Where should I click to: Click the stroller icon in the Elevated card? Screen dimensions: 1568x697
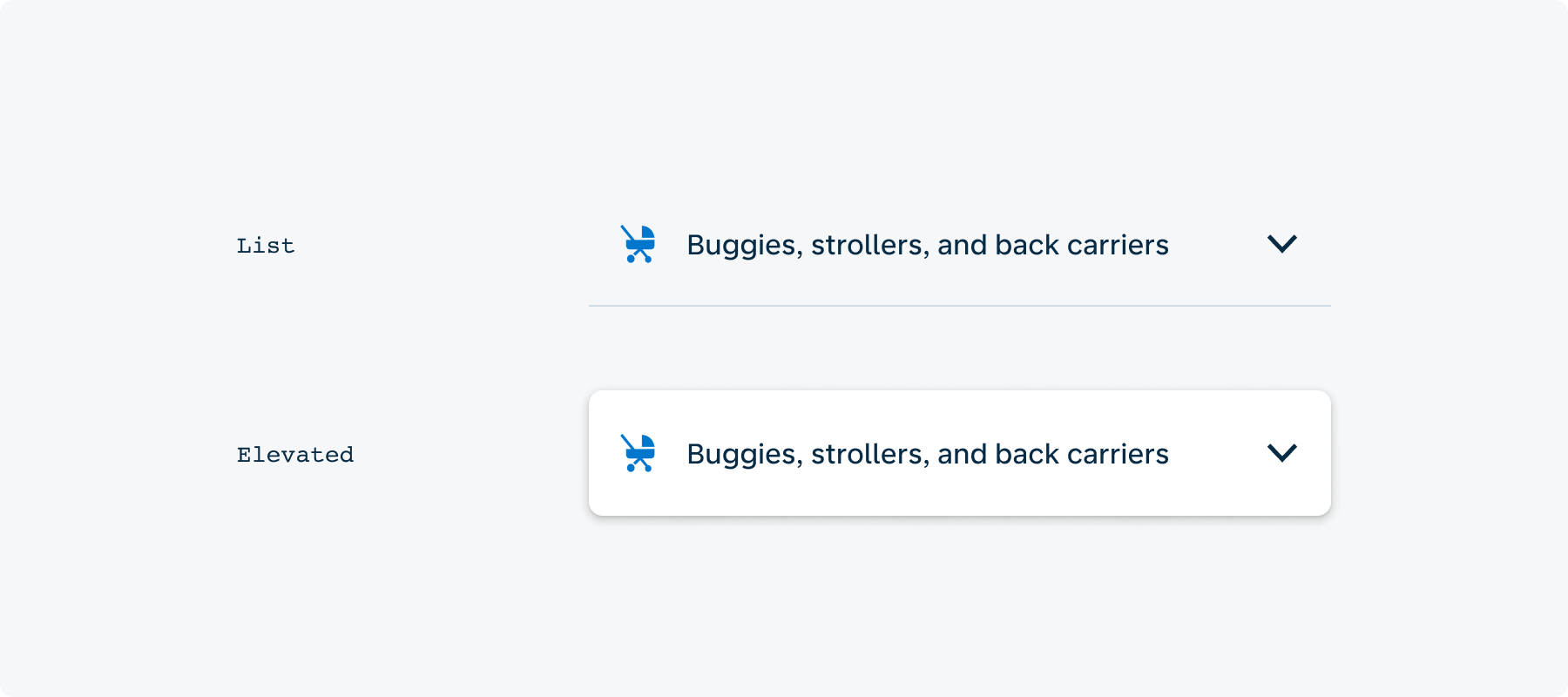point(639,453)
